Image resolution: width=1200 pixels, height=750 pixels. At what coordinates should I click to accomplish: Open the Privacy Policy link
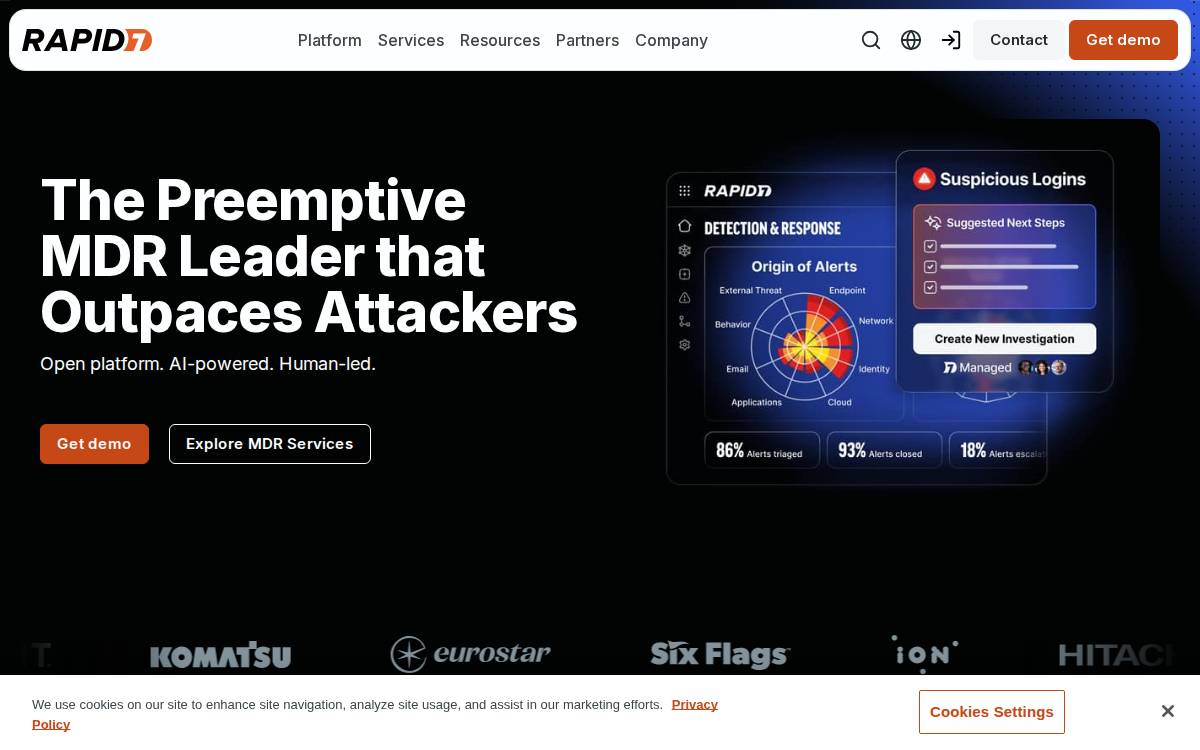click(x=694, y=704)
